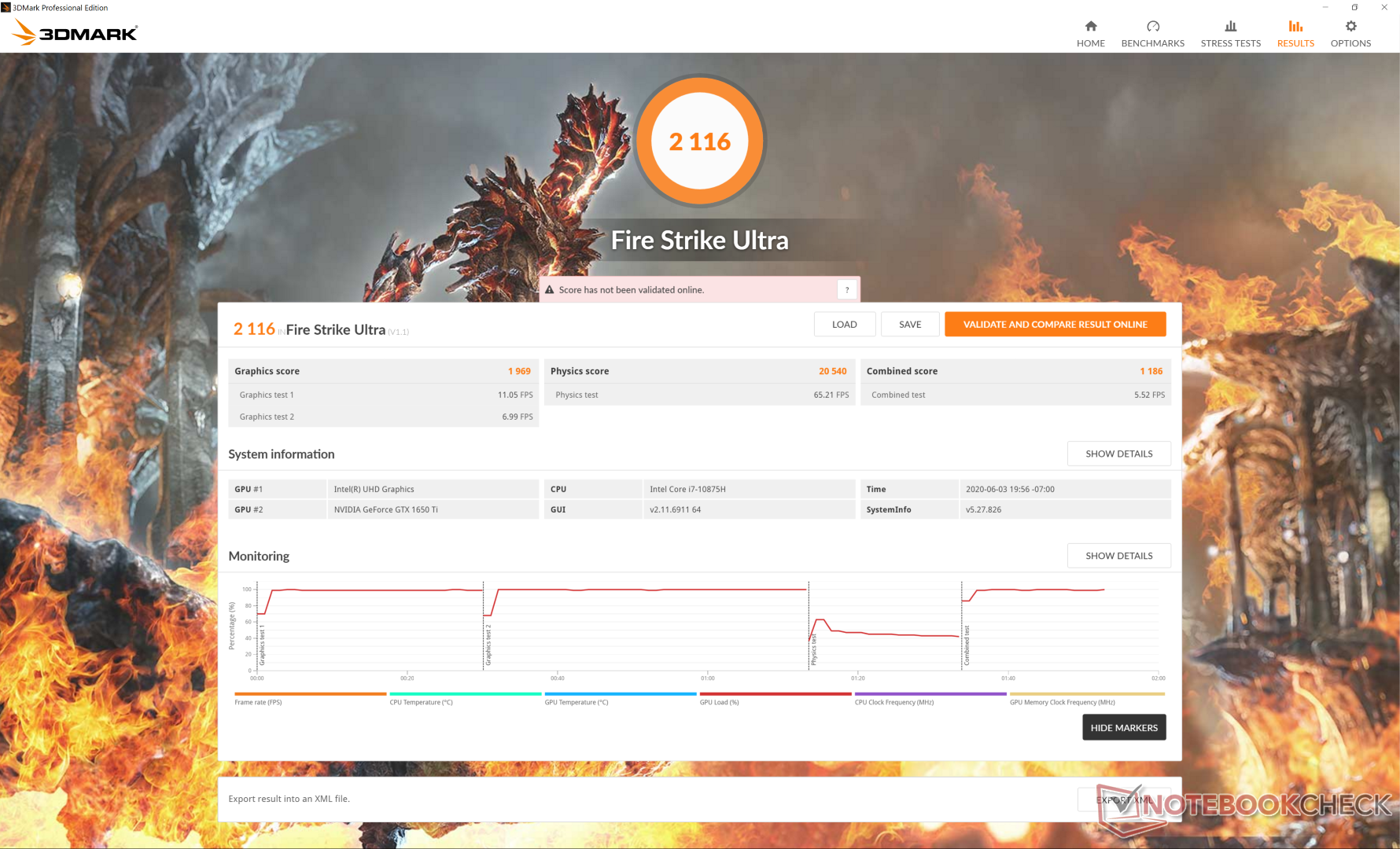
Task: Click the Monitoring heading
Action: 259,556
